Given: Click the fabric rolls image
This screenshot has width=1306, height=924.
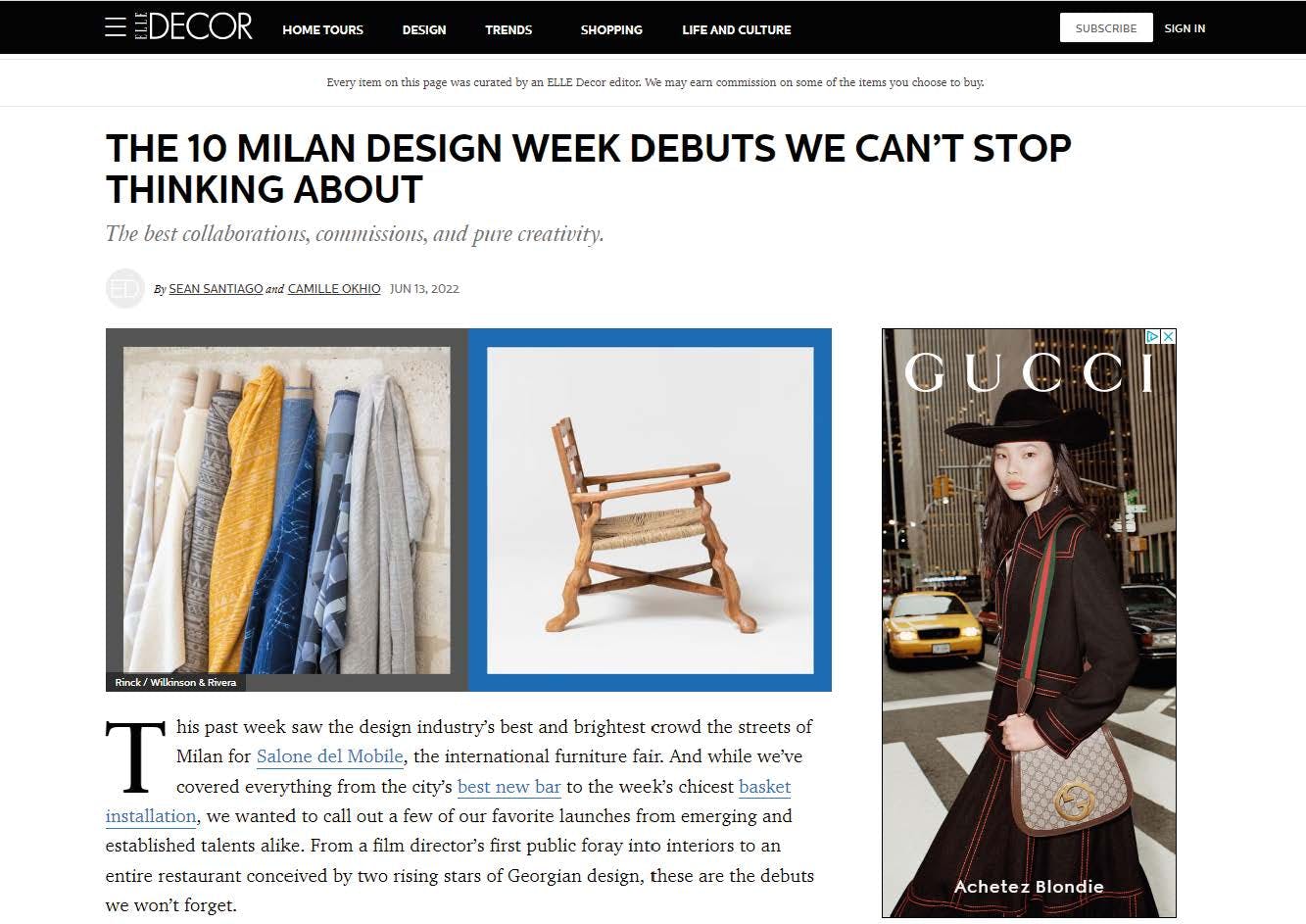Looking at the screenshot, I should point(287,510).
